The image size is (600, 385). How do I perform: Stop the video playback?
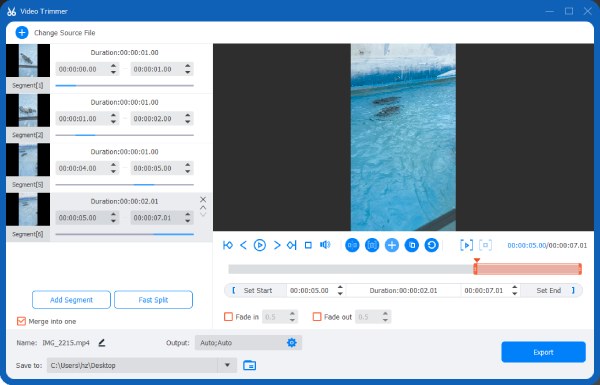tap(308, 245)
